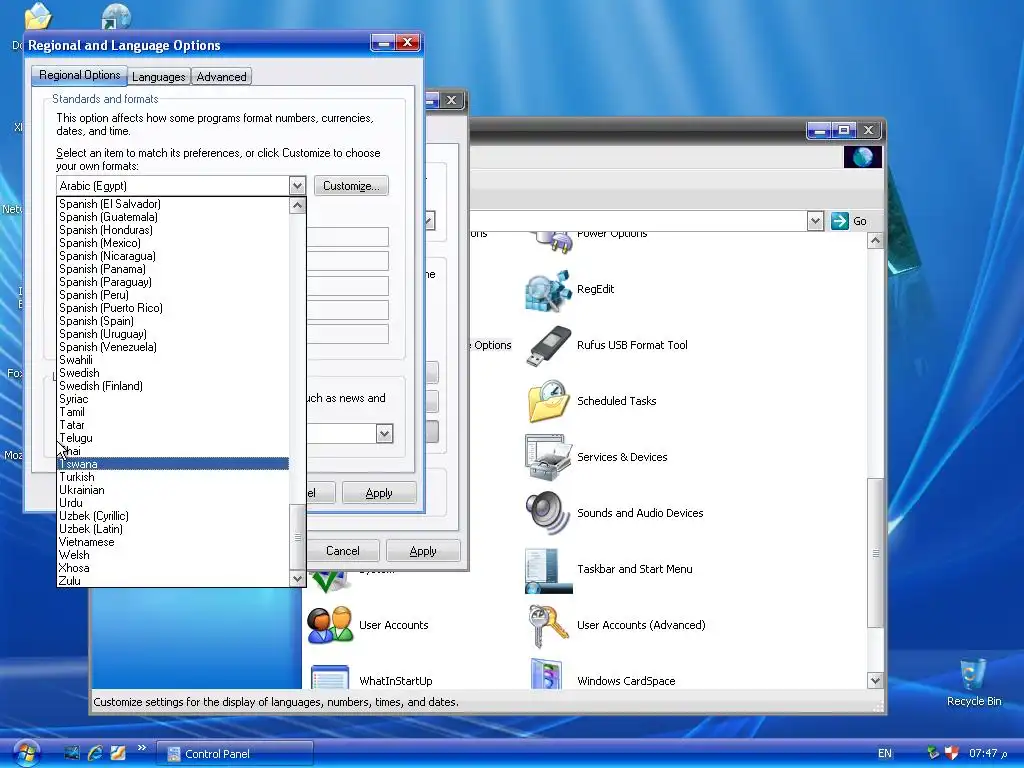Click the EN language indicator in taskbar

coord(885,753)
